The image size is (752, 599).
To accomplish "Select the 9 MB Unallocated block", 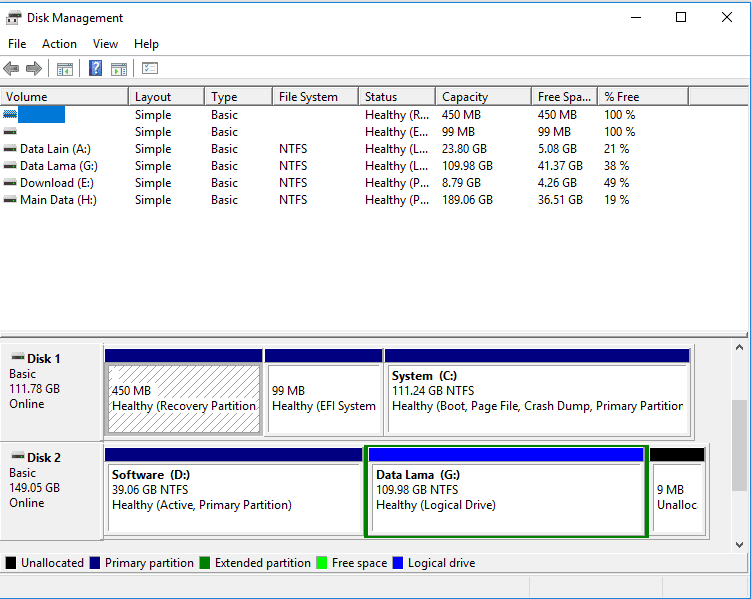I will (677, 491).
